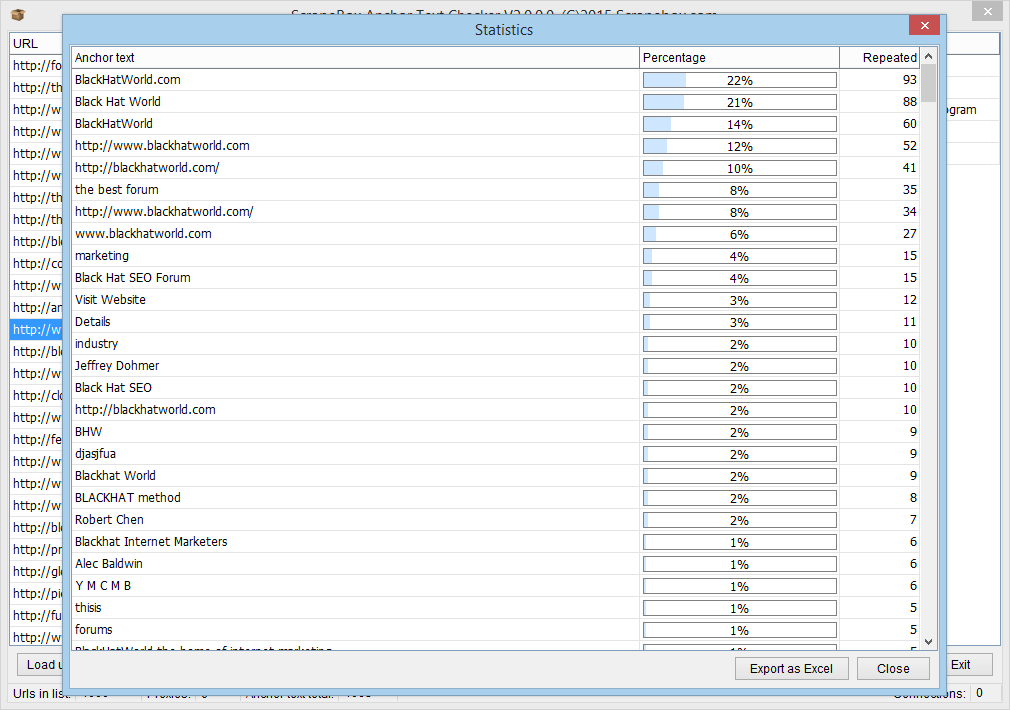Select the 'BHW' anchor row
The image size is (1010, 710).
point(495,432)
